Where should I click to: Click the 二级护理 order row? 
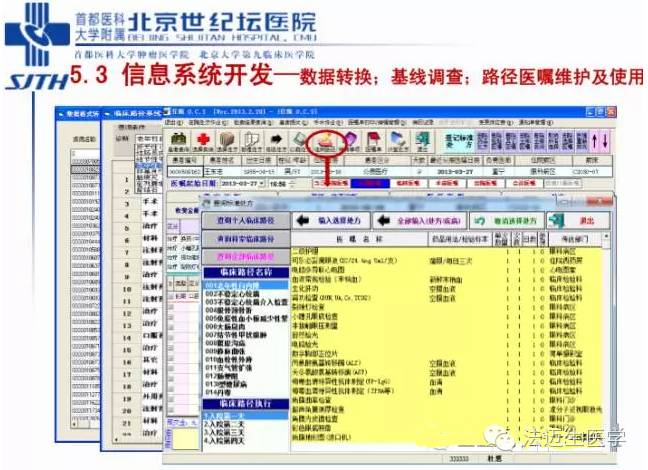click(x=446, y=251)
